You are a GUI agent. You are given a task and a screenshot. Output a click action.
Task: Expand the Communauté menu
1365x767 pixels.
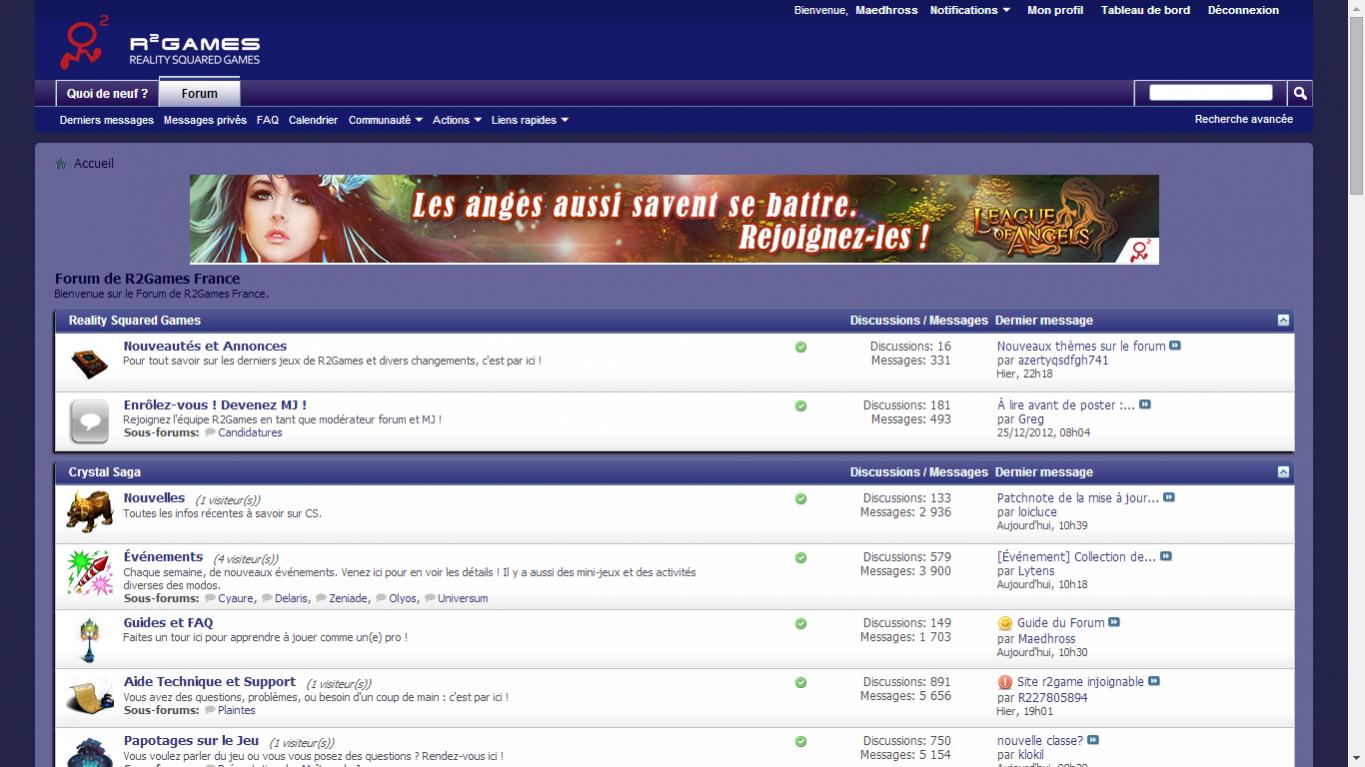click(385, 120)
